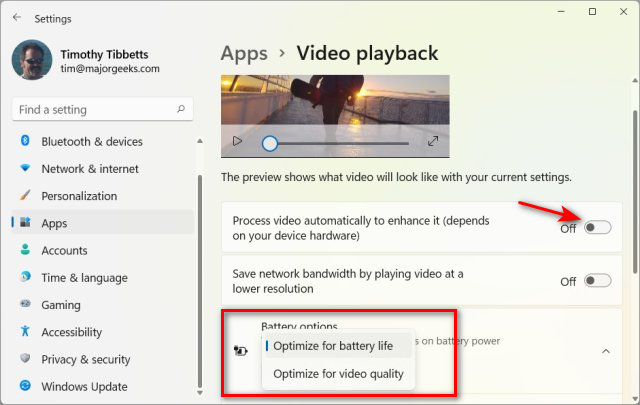640x405 pixels.
Task: Open Bluetooth & devices settings
Action: (x=92, y=142)
